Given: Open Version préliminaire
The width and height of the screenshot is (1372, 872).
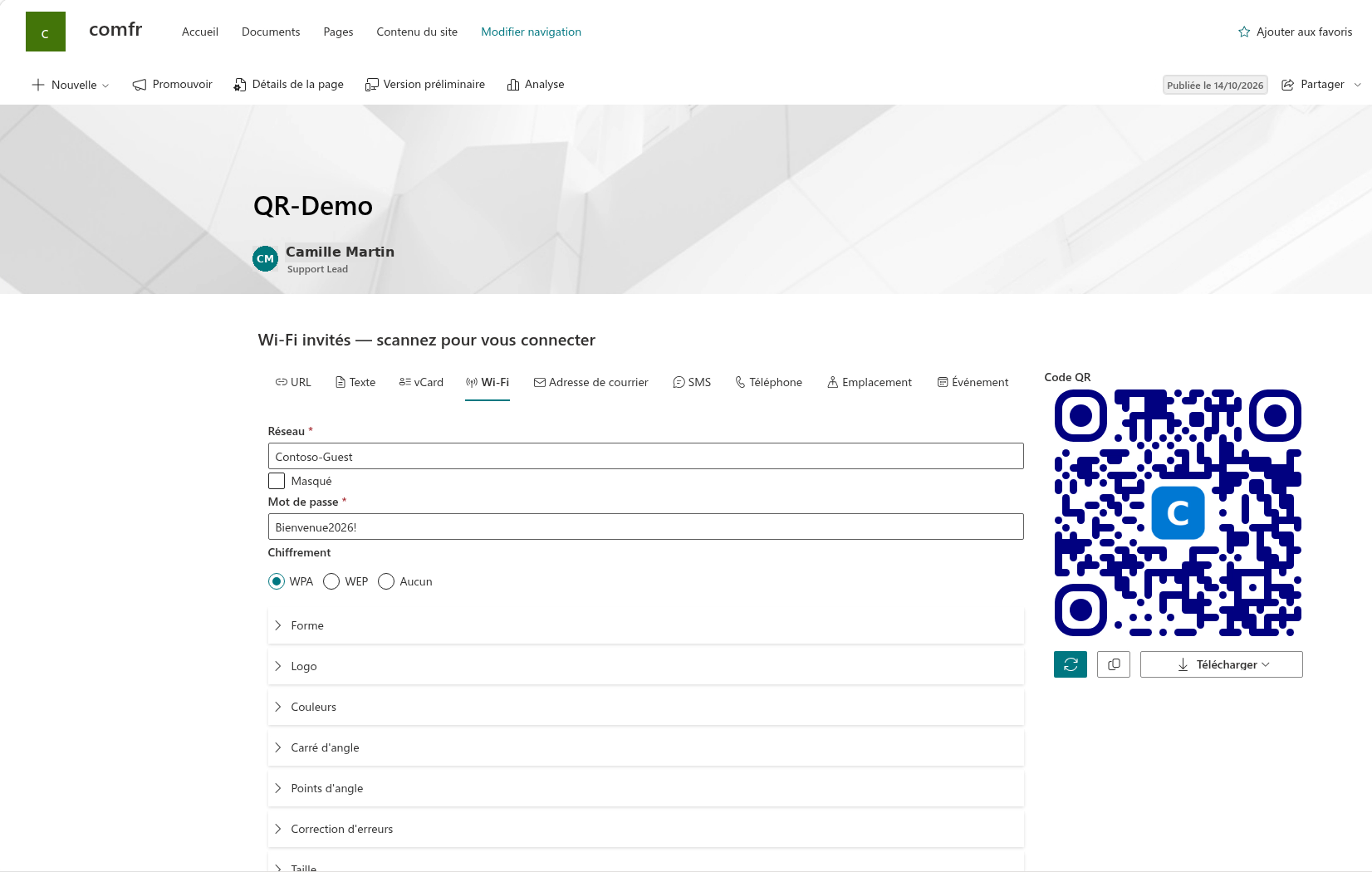Looking at the screenshot, I should 425,85.
